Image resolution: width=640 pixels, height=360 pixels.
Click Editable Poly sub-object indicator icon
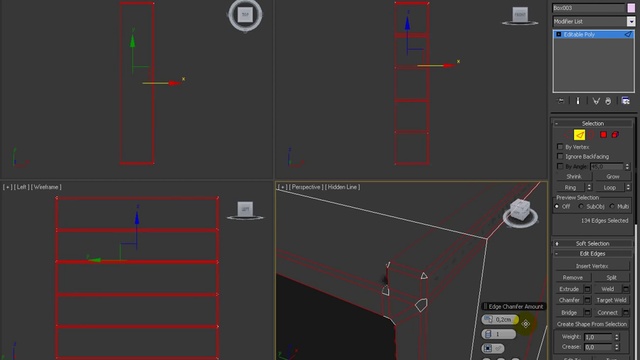click(x=628, y=35)
